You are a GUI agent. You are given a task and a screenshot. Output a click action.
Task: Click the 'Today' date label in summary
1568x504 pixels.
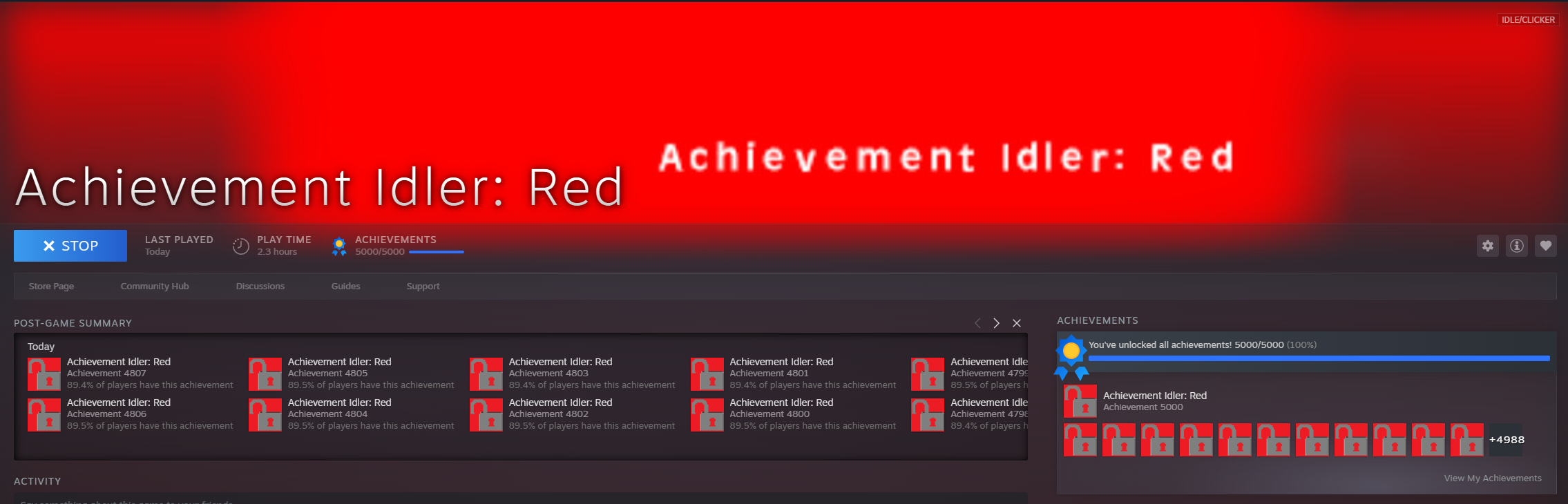coord(41,347)
